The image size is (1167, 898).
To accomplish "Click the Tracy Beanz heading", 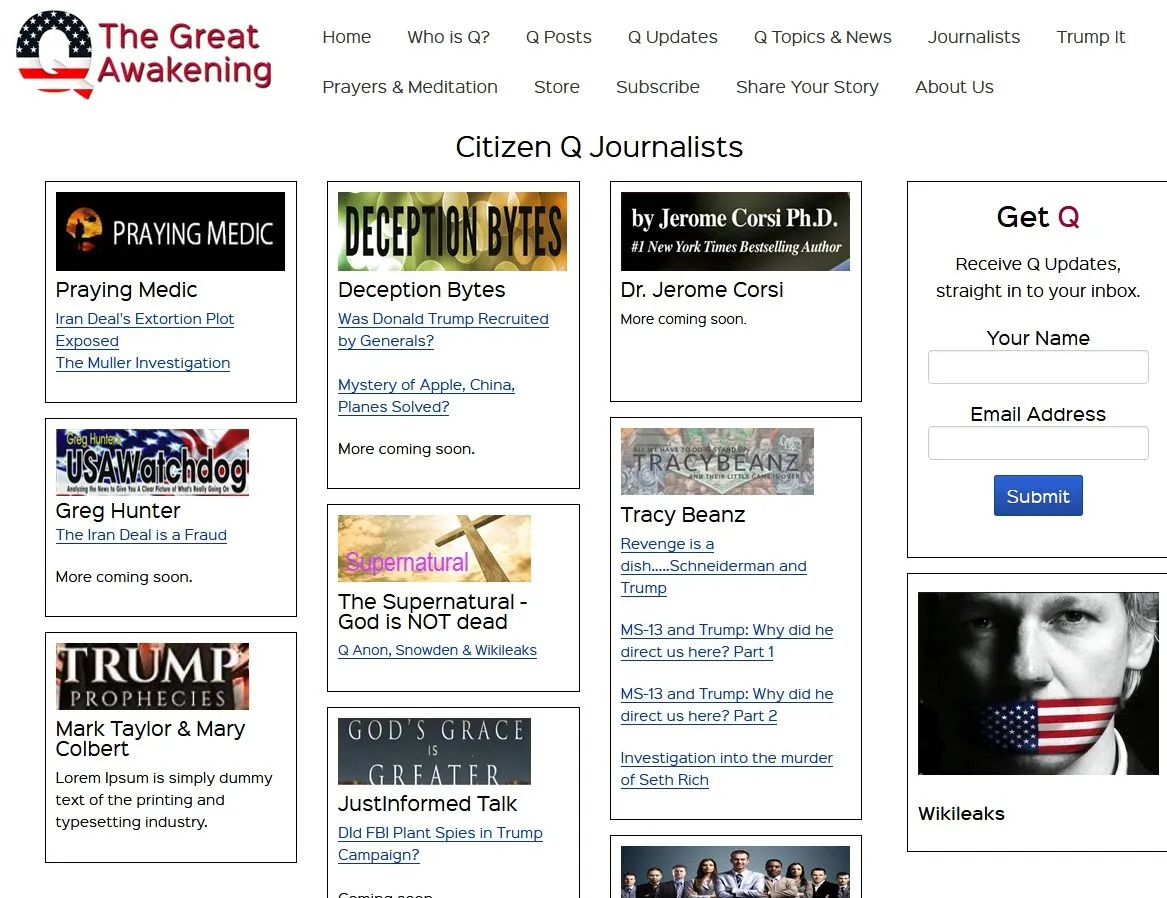I will pyautogui.click(x=682, y=515).
